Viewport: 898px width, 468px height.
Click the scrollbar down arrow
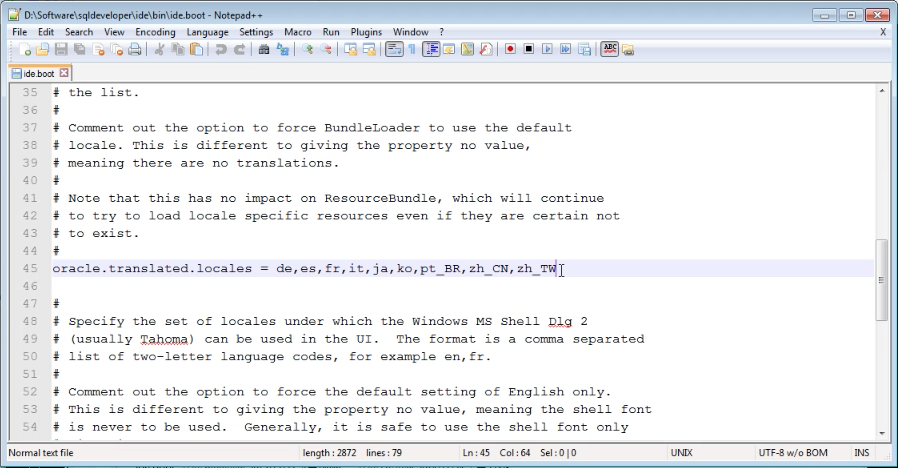click(882, 434)
